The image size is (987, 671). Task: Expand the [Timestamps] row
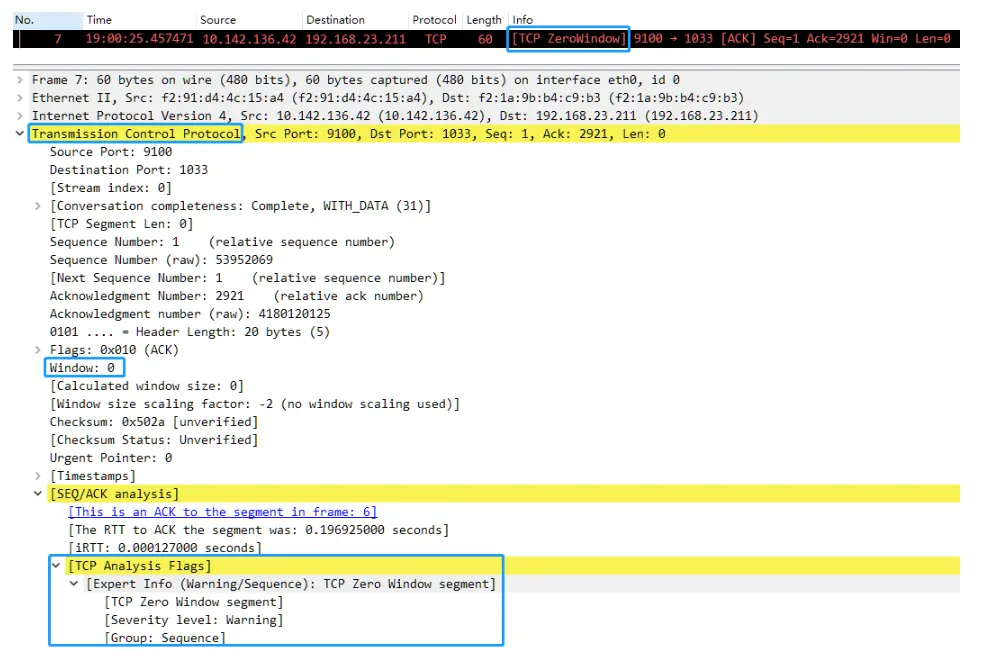pyautogui.click(x=38, y=476)
